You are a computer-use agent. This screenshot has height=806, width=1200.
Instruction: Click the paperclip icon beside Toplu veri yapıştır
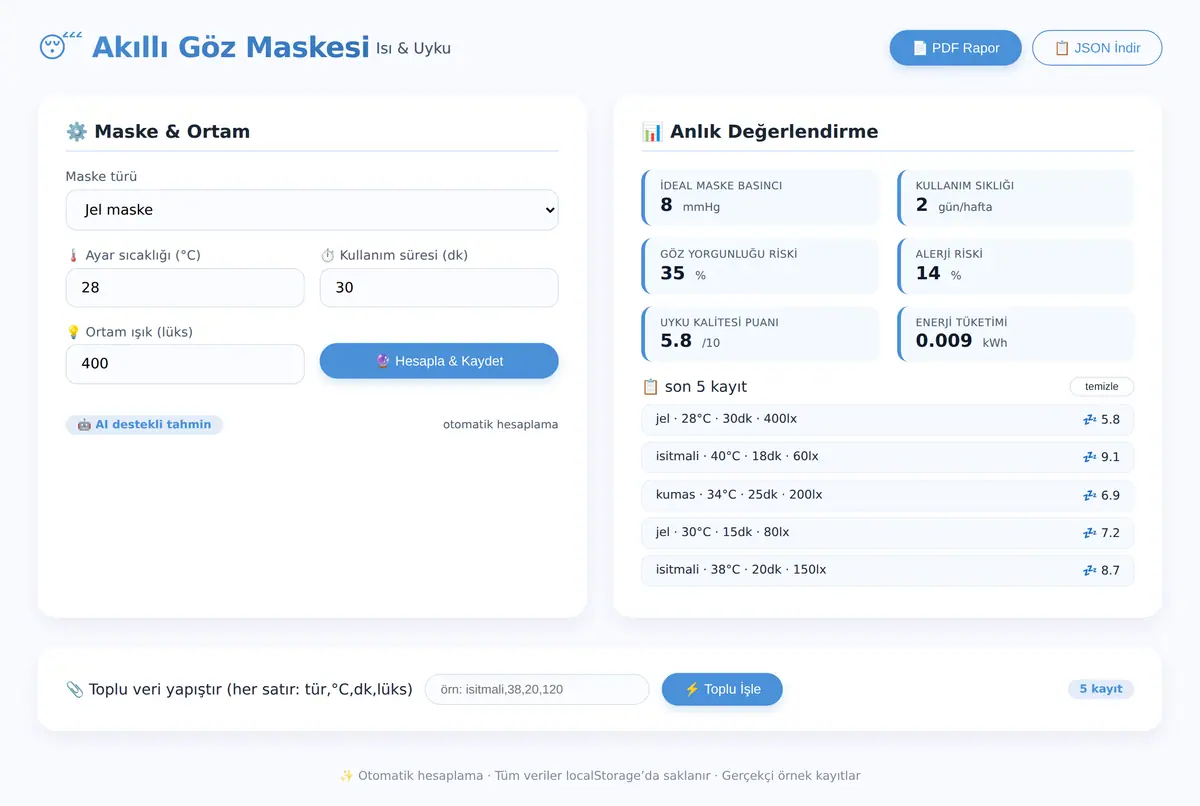coord(74,689)
